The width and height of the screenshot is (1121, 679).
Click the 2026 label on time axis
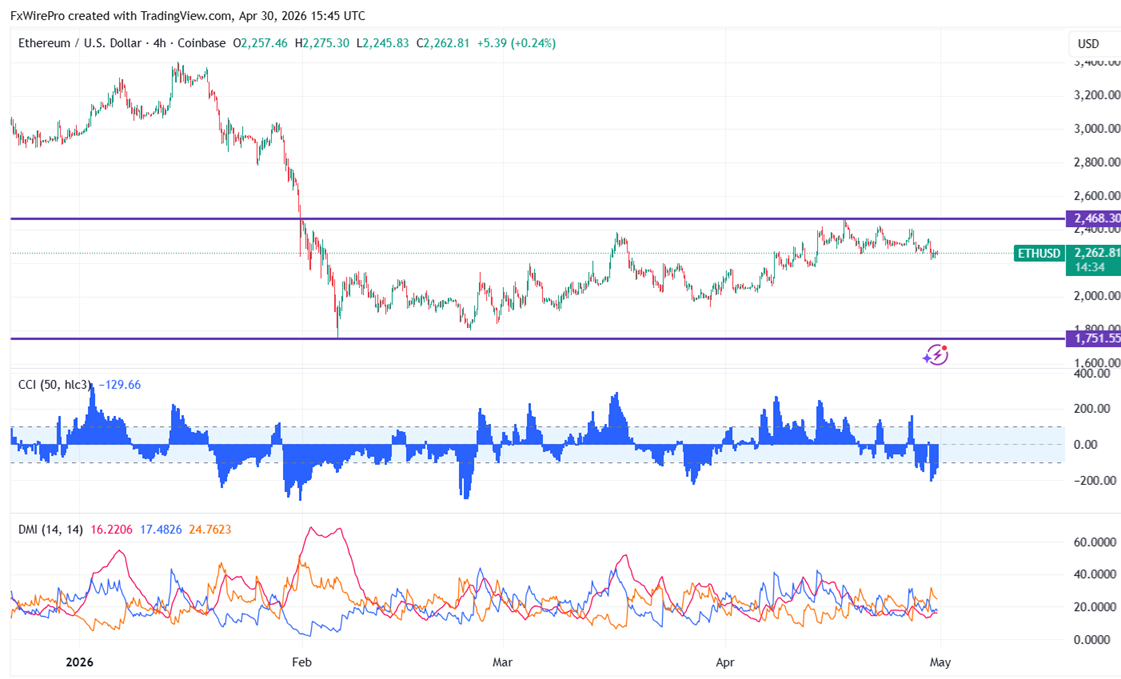point(79,663)
